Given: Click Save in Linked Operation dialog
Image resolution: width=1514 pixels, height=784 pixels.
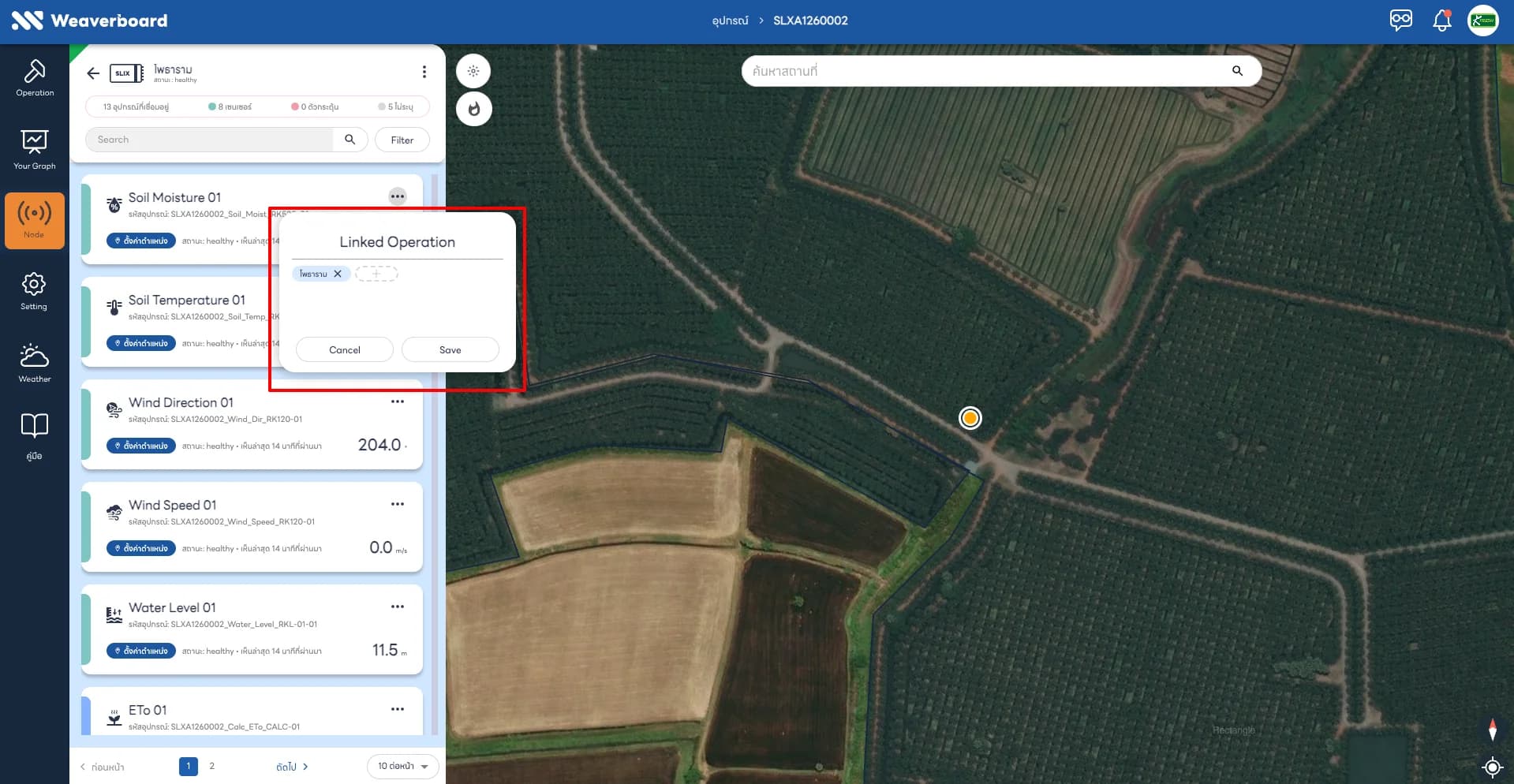Looking at the screenshot, I should [x=450, y=349].
